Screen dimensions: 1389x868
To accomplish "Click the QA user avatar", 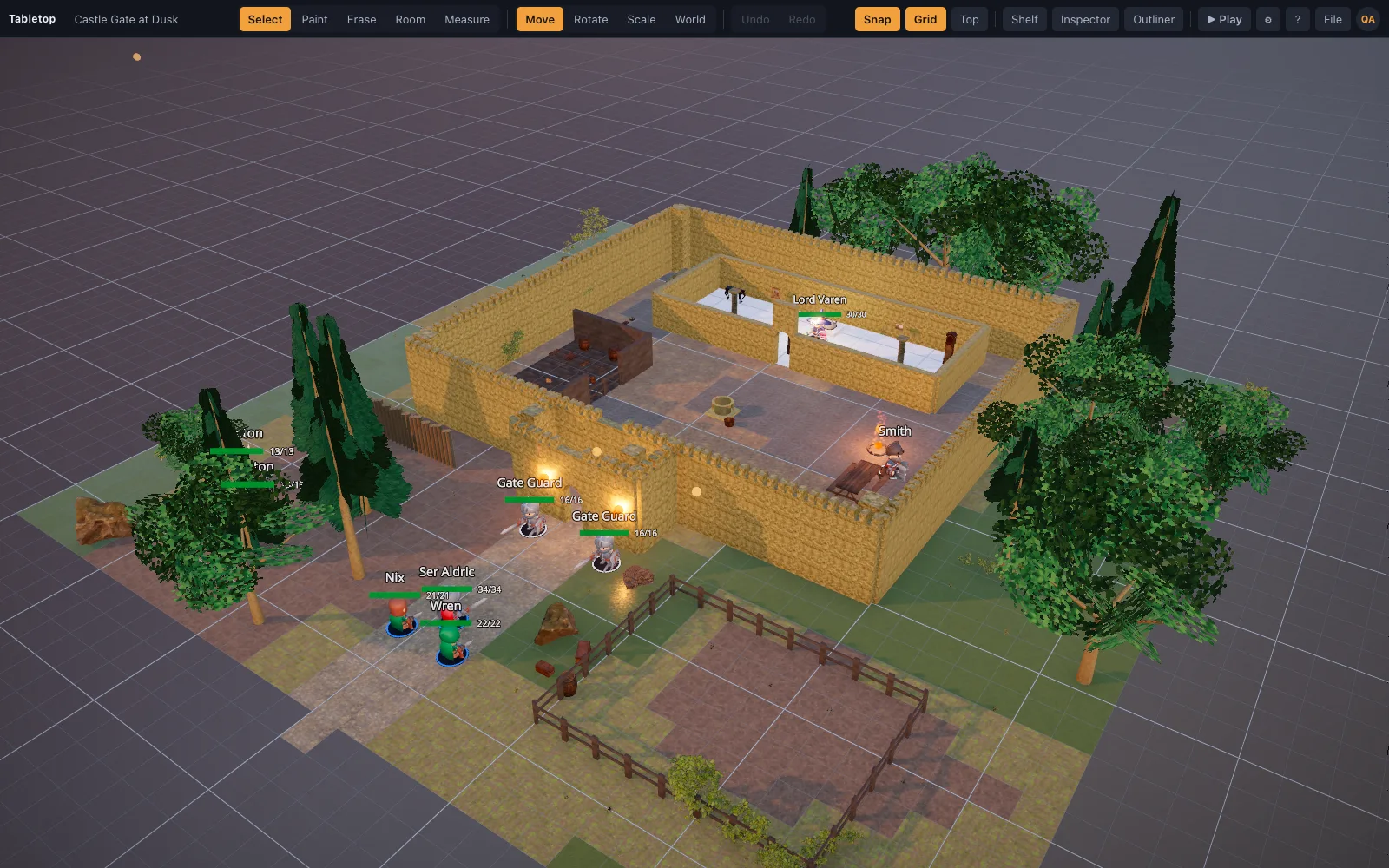I will pos(1367,19).
